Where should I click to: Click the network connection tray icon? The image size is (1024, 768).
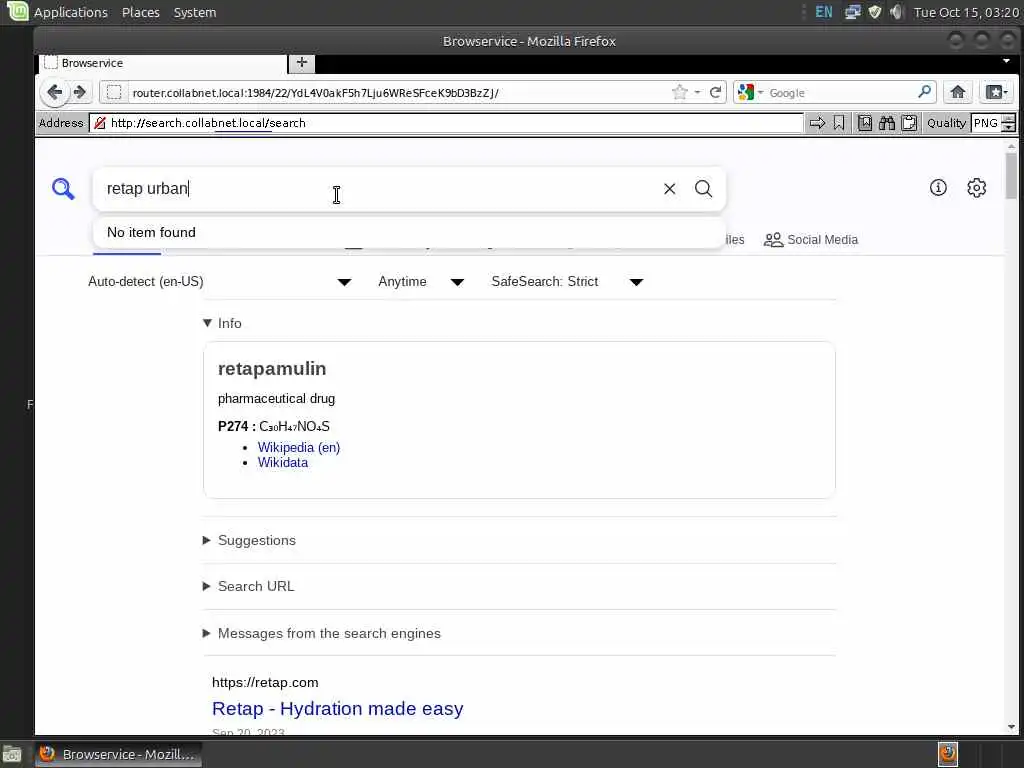(852, 12)
